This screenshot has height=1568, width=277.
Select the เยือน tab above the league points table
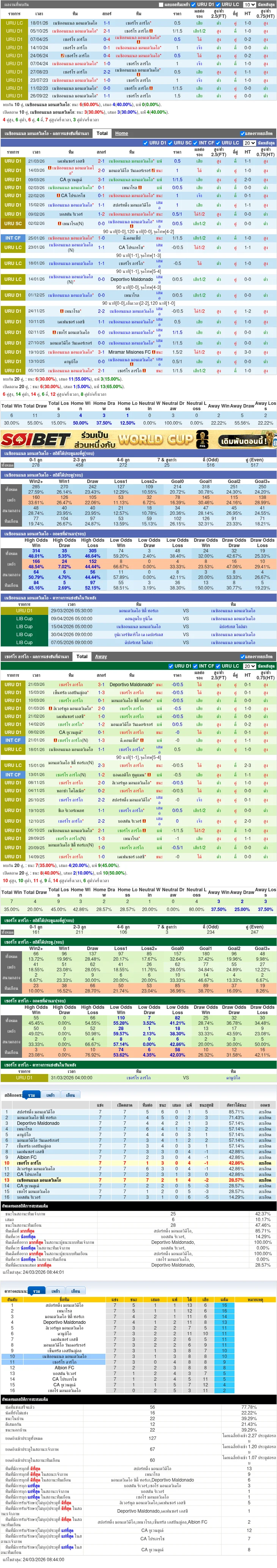point(76,1291)
